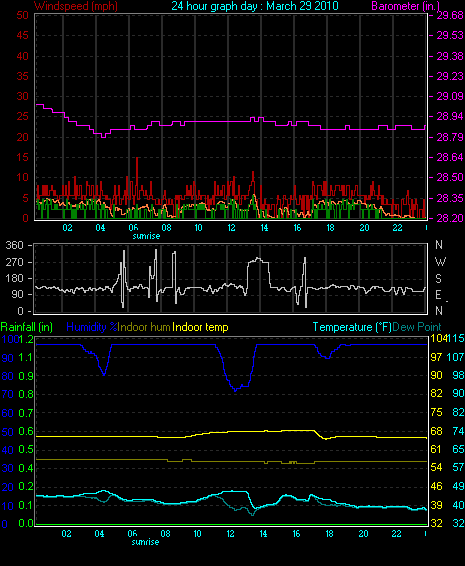Click the Indoor temp legend label
Viewport: 465px width, 566px height.
click(x=200, y=327)
